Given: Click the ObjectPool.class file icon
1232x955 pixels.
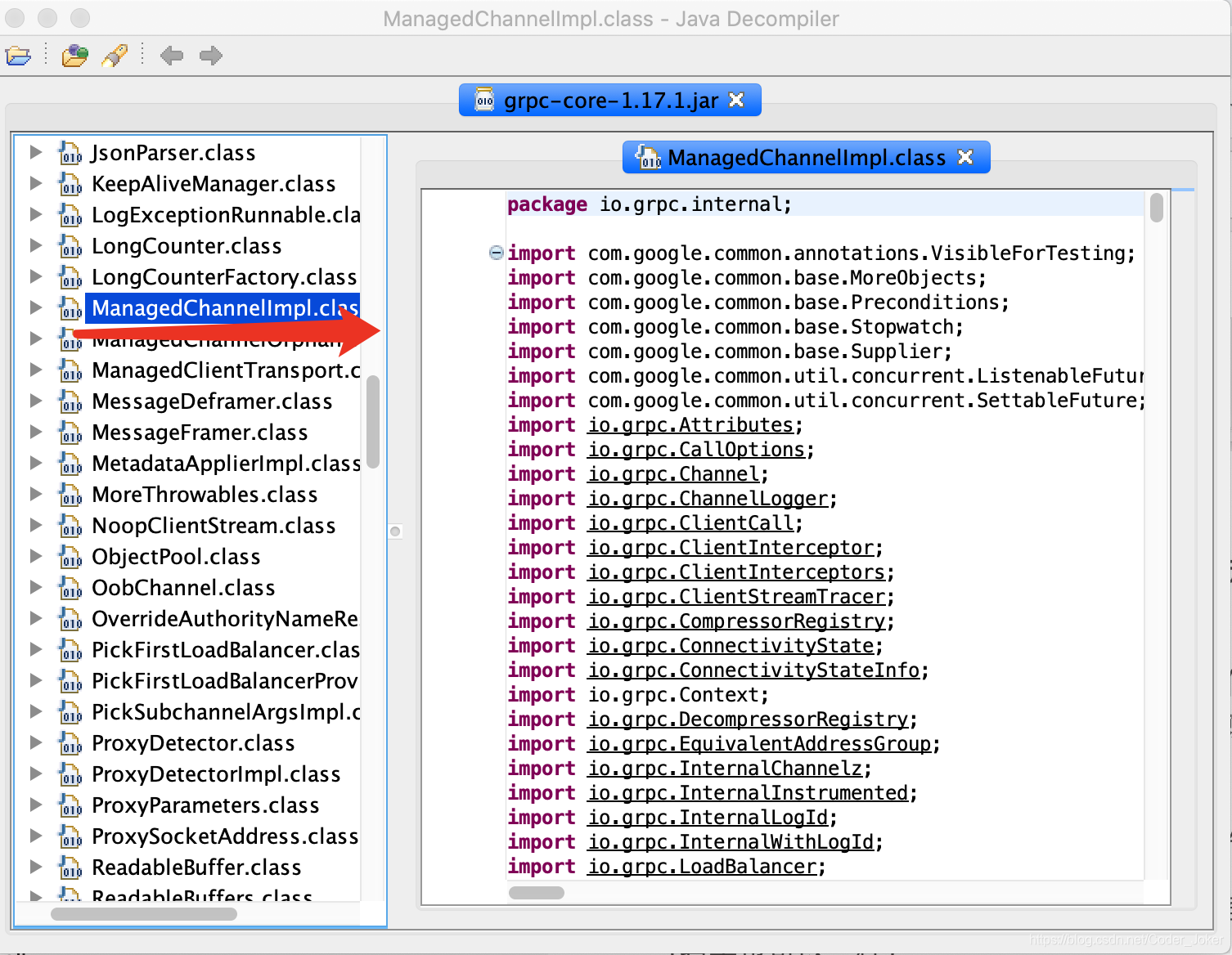Looking at the screenshot, I should [70, 557].
